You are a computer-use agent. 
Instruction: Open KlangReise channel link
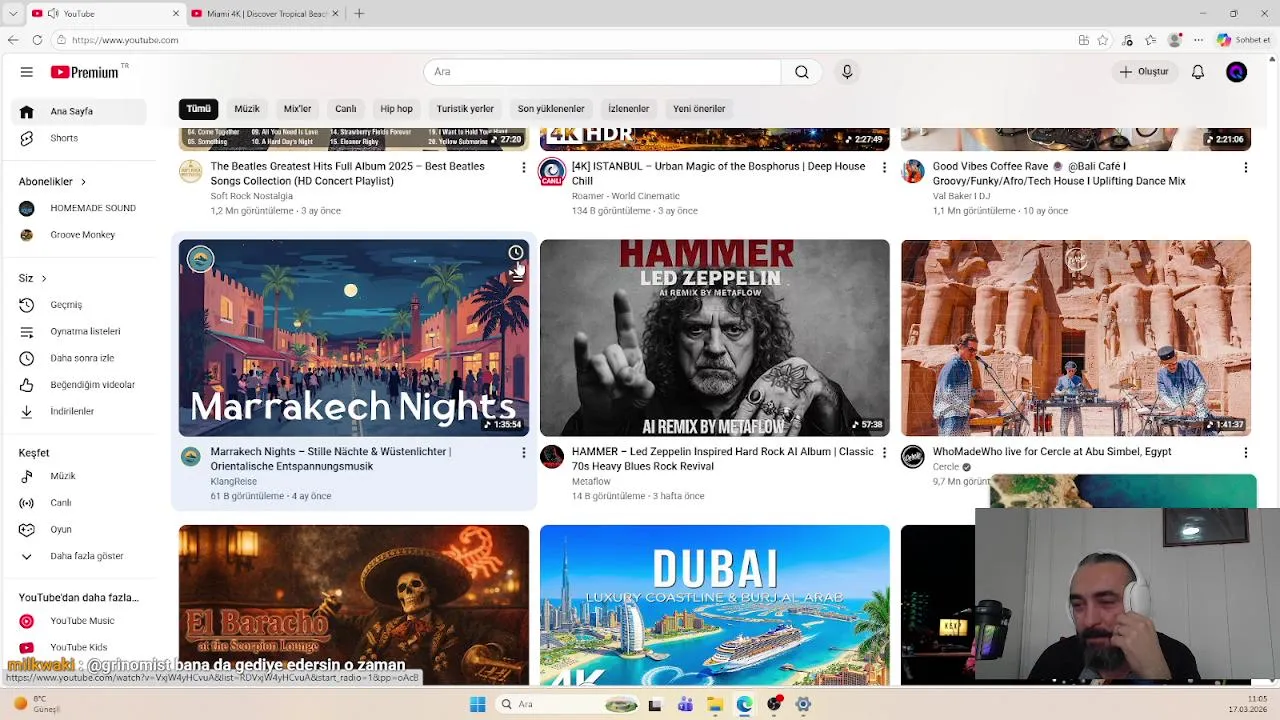(234, 482)
